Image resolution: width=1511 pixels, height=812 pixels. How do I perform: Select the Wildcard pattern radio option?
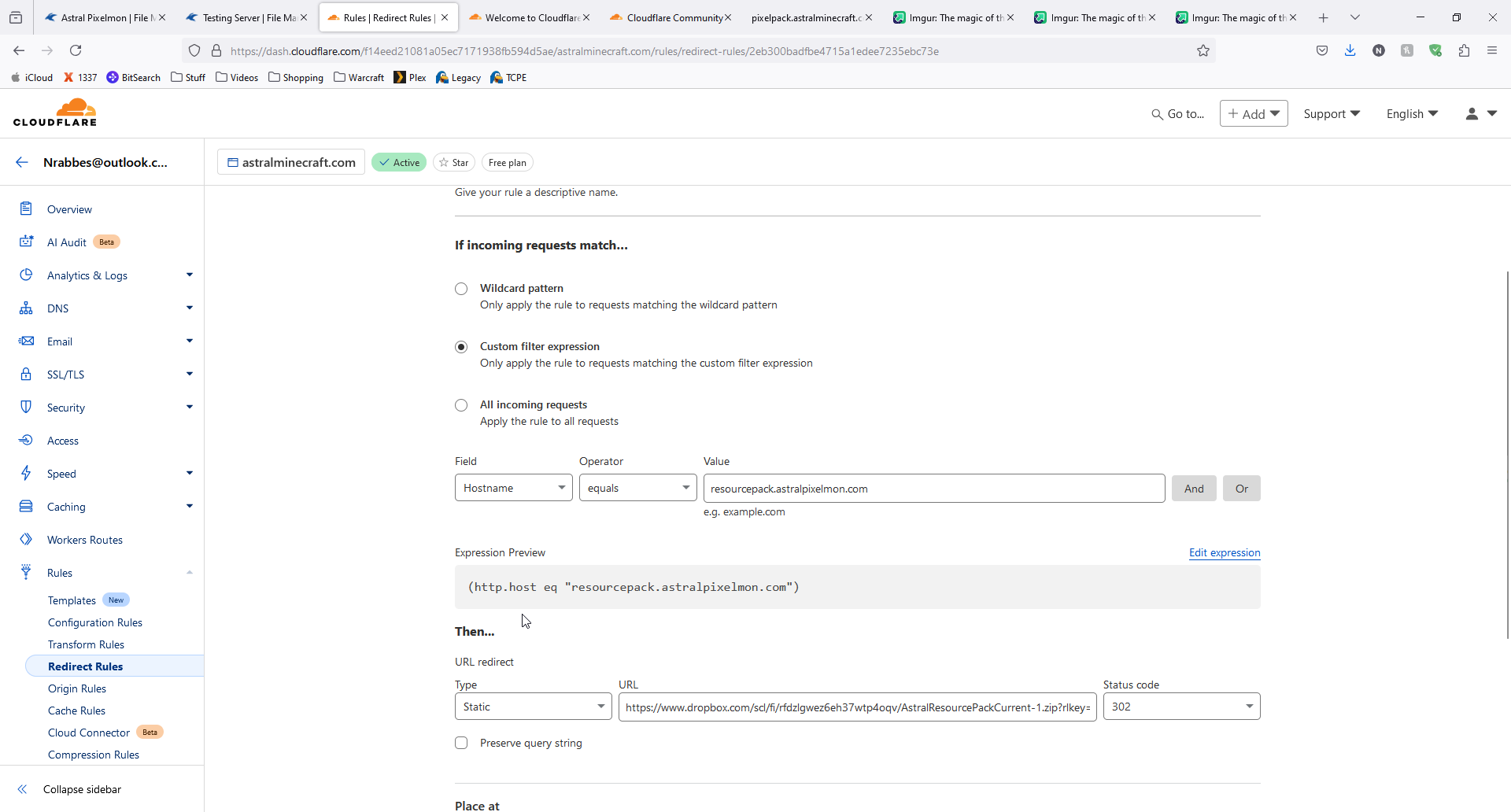[x=461, y=289]
